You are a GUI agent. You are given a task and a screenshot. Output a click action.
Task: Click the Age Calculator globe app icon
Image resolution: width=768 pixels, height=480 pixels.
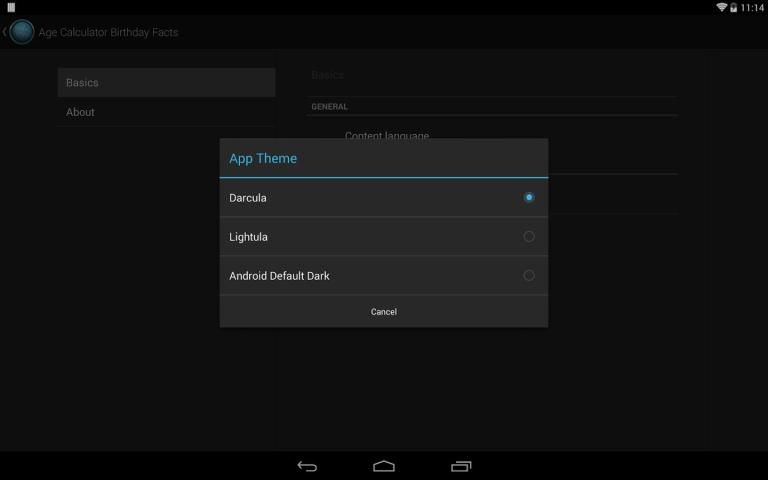(x=21, y=32)
